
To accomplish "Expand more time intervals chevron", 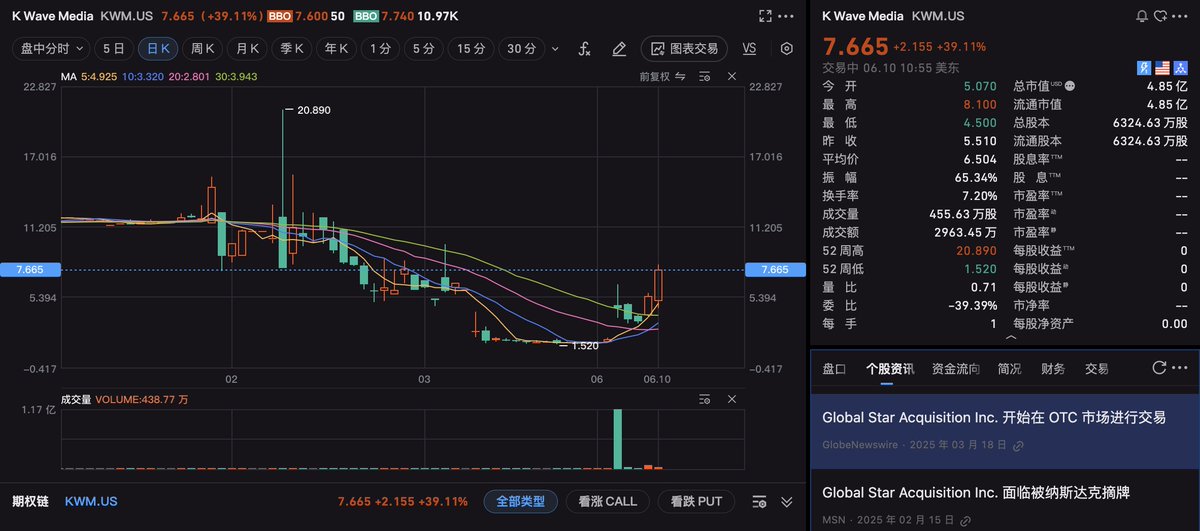I will tap(557, 48).
